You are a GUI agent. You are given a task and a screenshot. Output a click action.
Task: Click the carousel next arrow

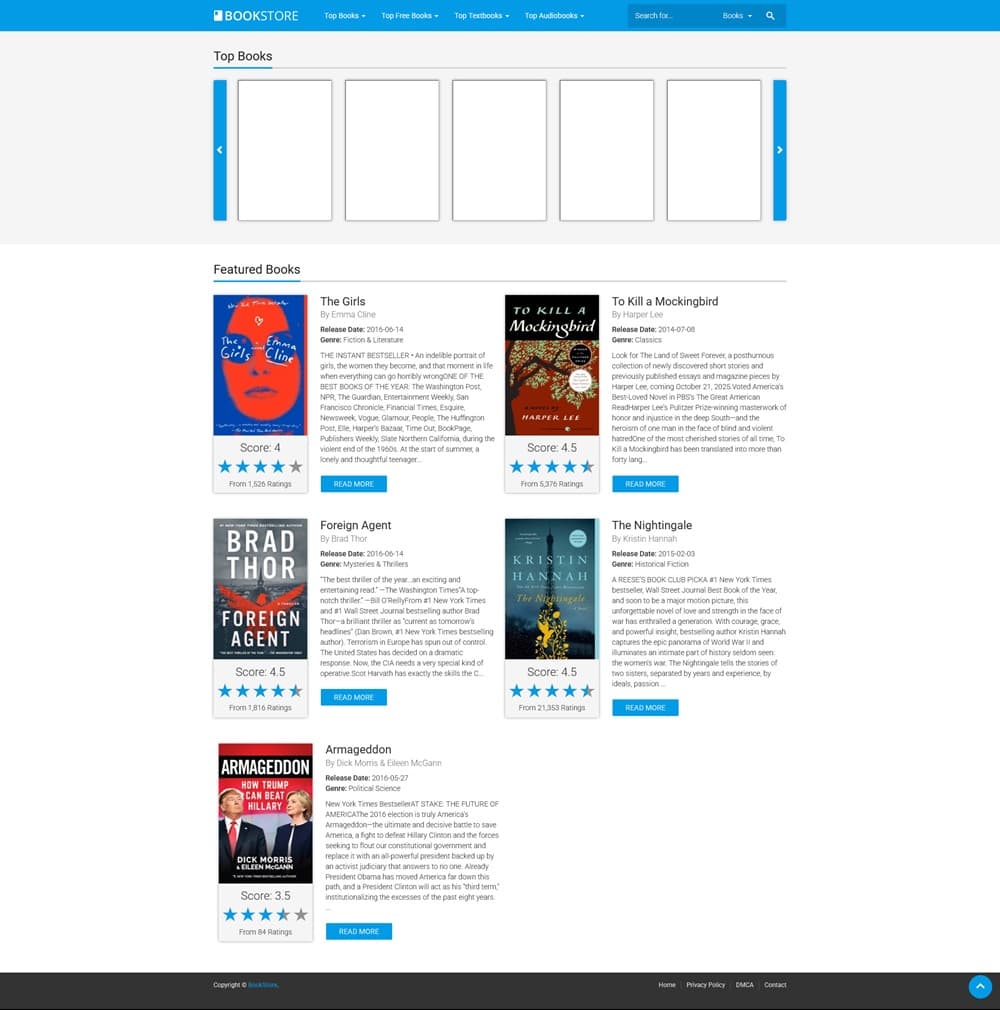coord(780,150)
